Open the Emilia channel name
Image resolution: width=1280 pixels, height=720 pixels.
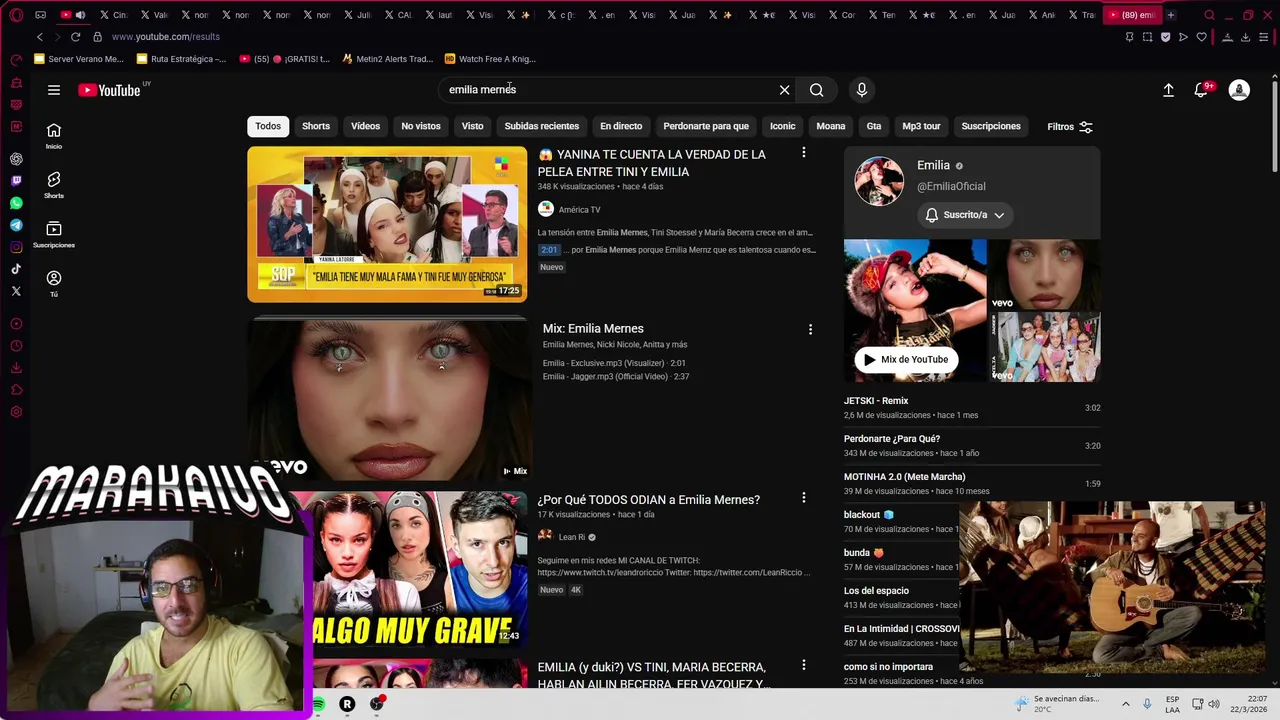(x=933, y=165)
